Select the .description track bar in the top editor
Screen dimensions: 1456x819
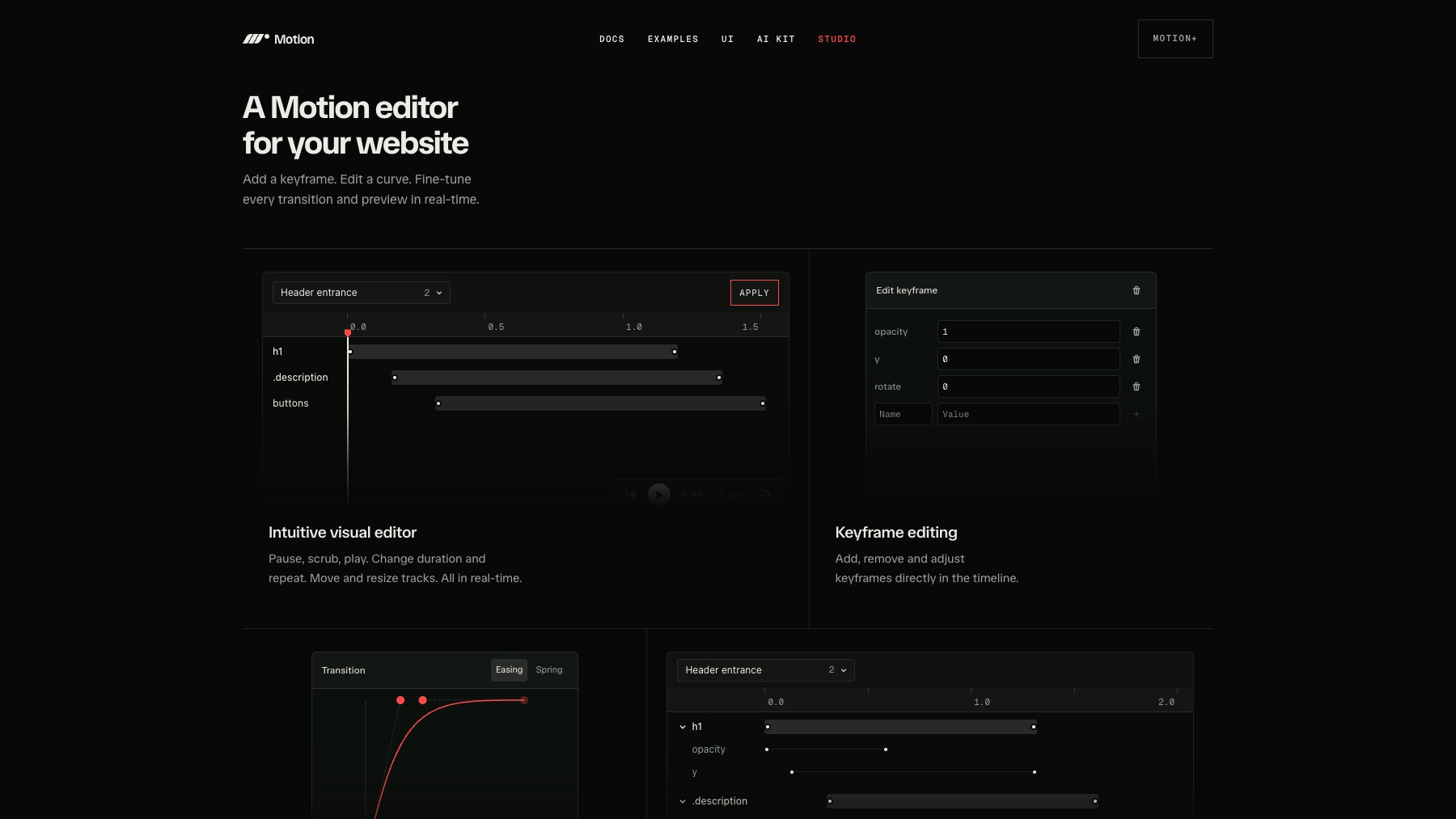point(557,378)
